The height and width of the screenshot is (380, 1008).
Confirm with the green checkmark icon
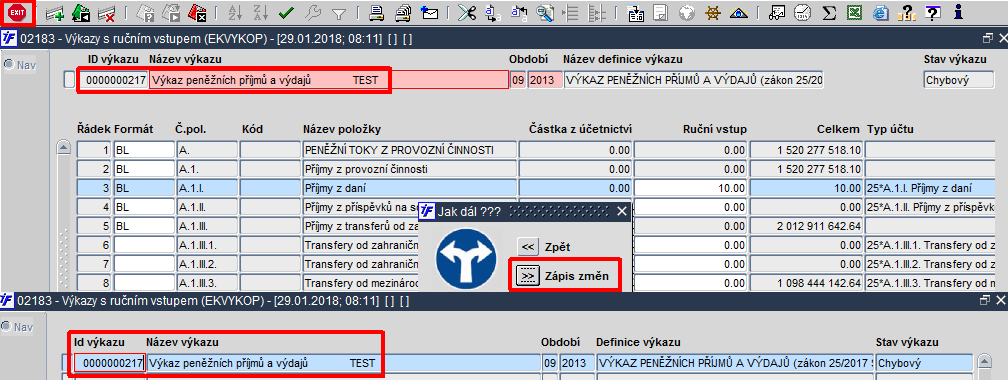tap(286, 12)
